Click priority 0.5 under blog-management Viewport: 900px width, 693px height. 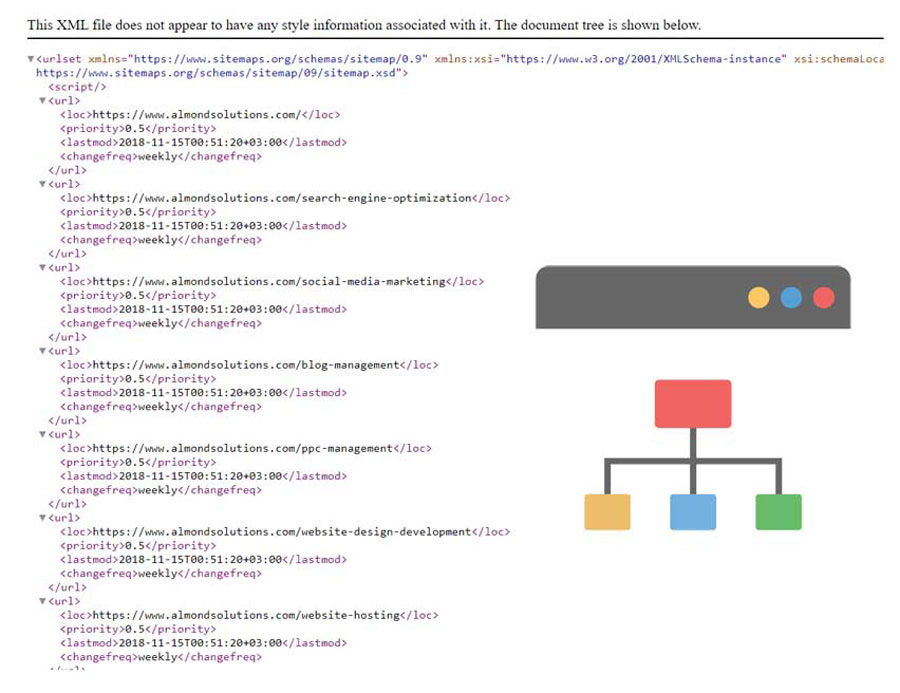[x=138, y=379]
